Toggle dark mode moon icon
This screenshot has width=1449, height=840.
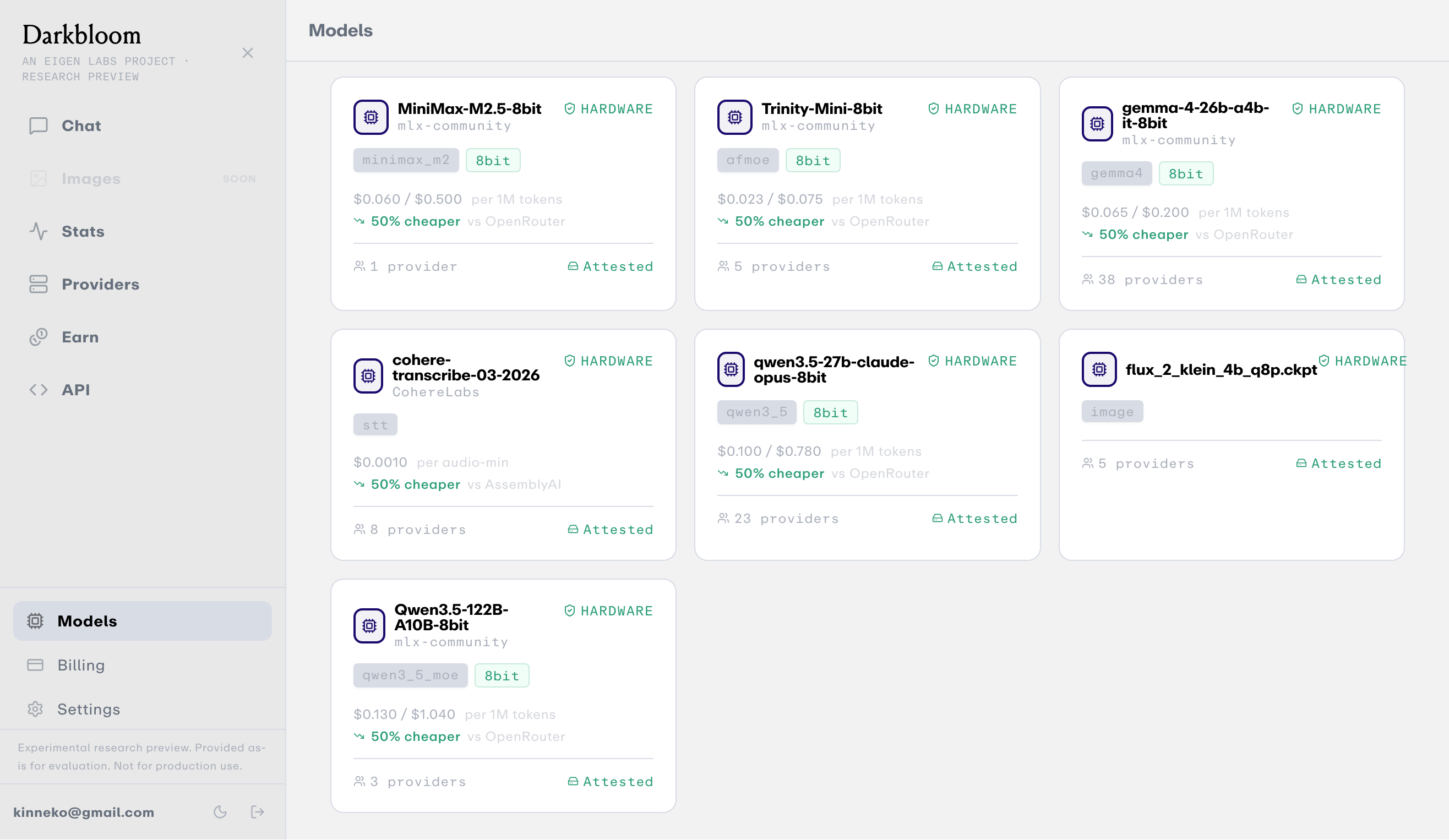220,812
